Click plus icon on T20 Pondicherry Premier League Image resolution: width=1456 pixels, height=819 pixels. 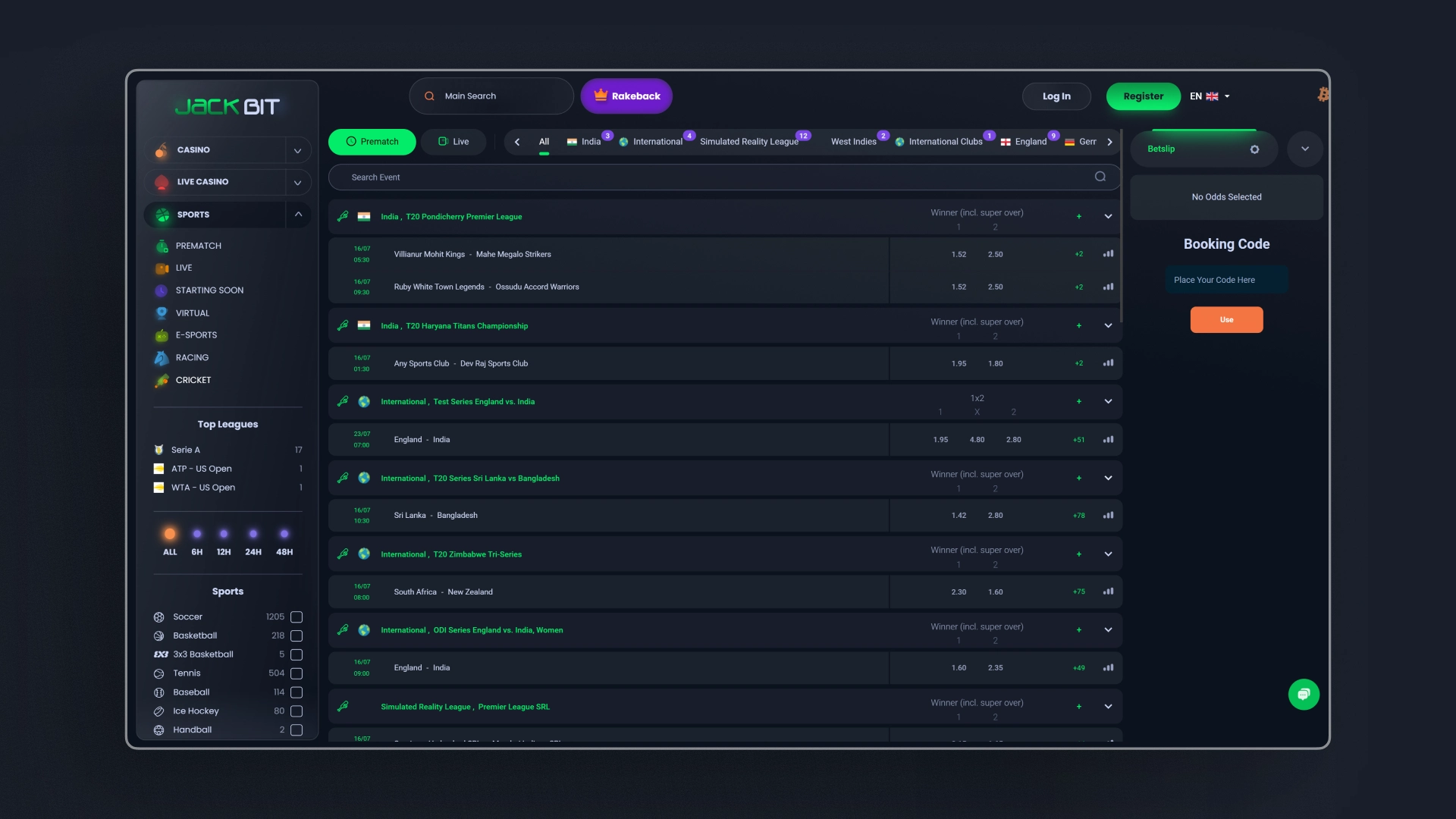(1078, 217)
